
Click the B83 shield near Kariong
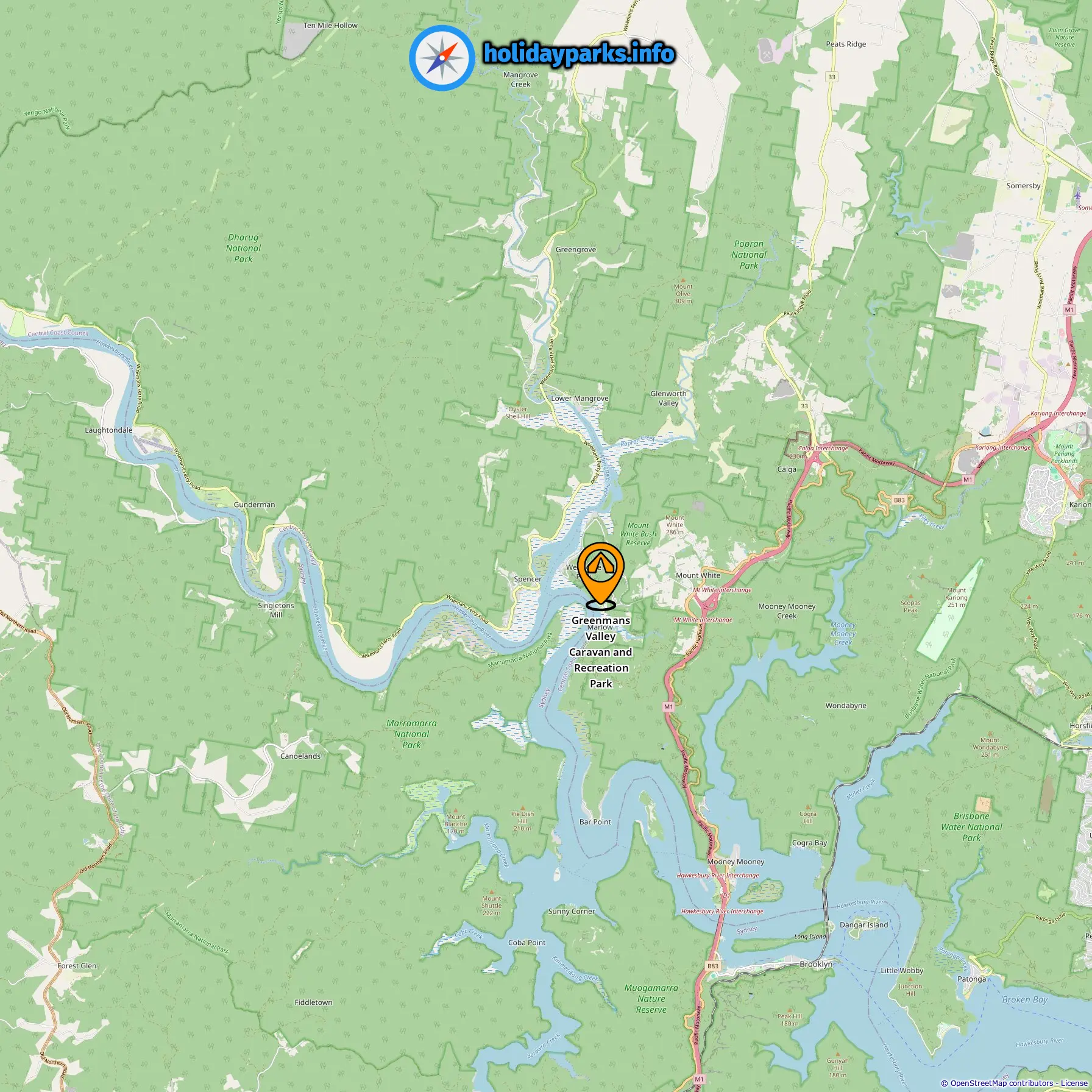click(x=899, y=500)
